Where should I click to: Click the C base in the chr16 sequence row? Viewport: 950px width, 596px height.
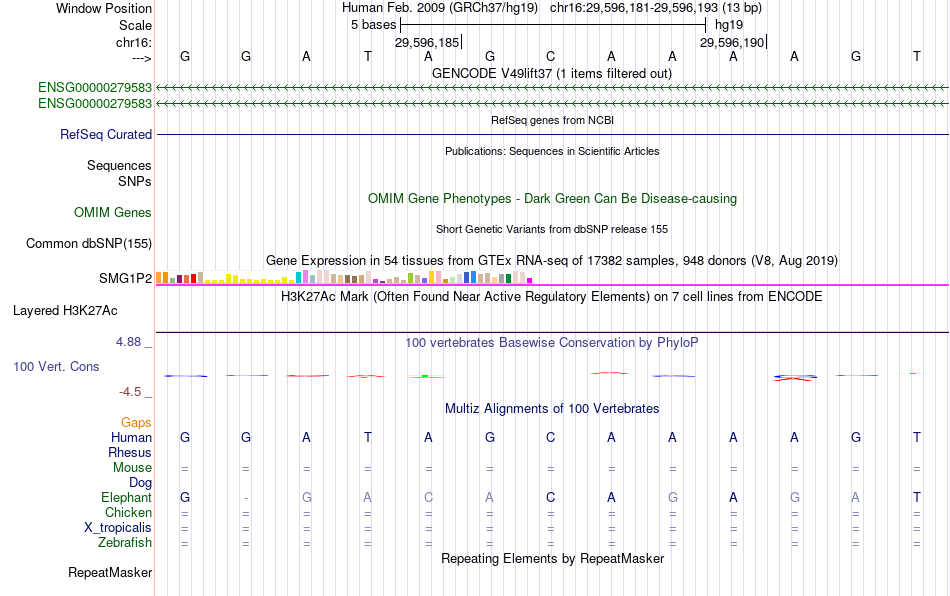[550, 56]
